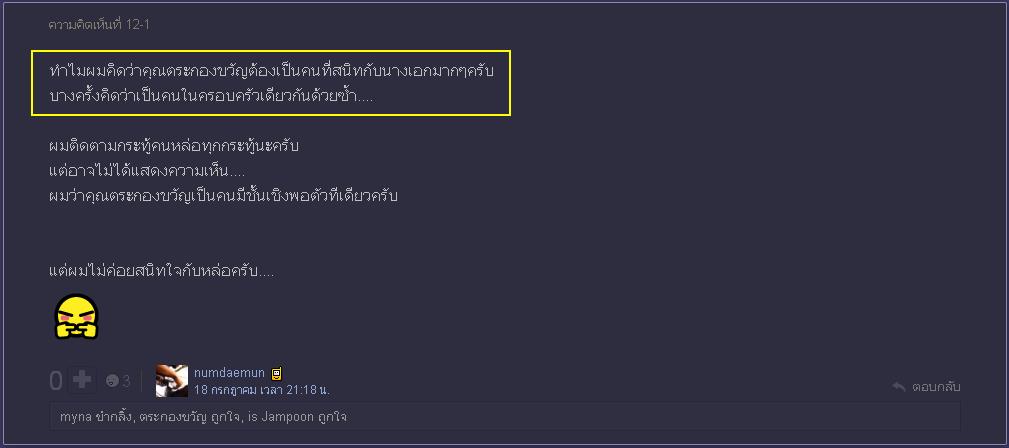
Task: Click the vote score number 0
Action: tap(56, 381)
